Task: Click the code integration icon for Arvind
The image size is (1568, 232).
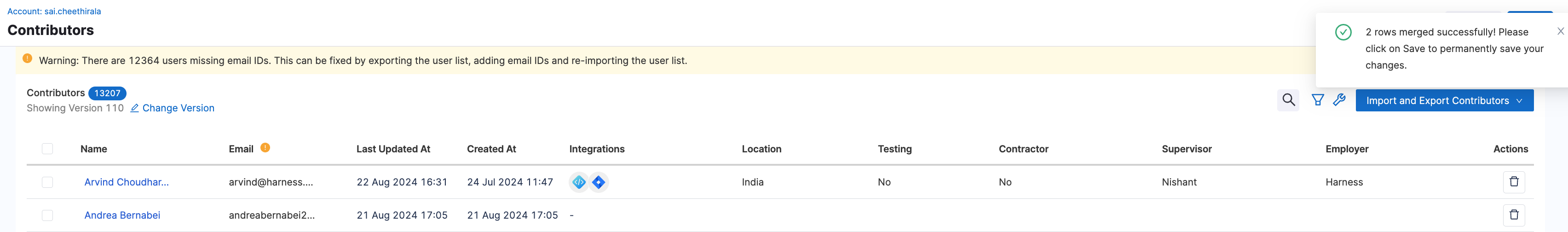Action: click(579, 182)
